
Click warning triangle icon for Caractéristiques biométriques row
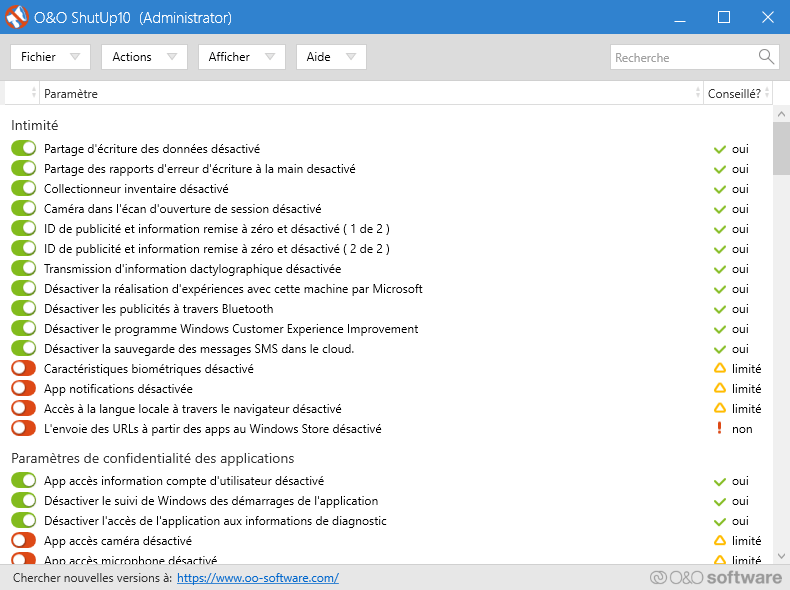point(719,368)
